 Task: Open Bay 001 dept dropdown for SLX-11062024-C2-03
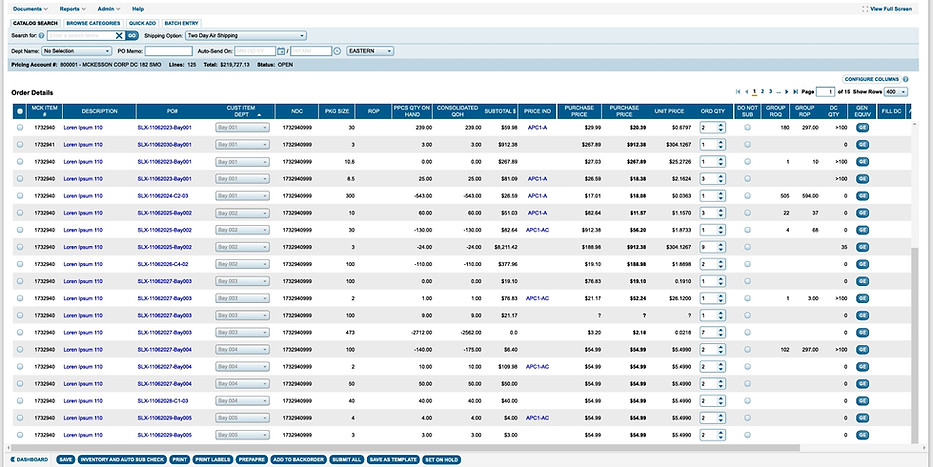click(x=242, y=196)
